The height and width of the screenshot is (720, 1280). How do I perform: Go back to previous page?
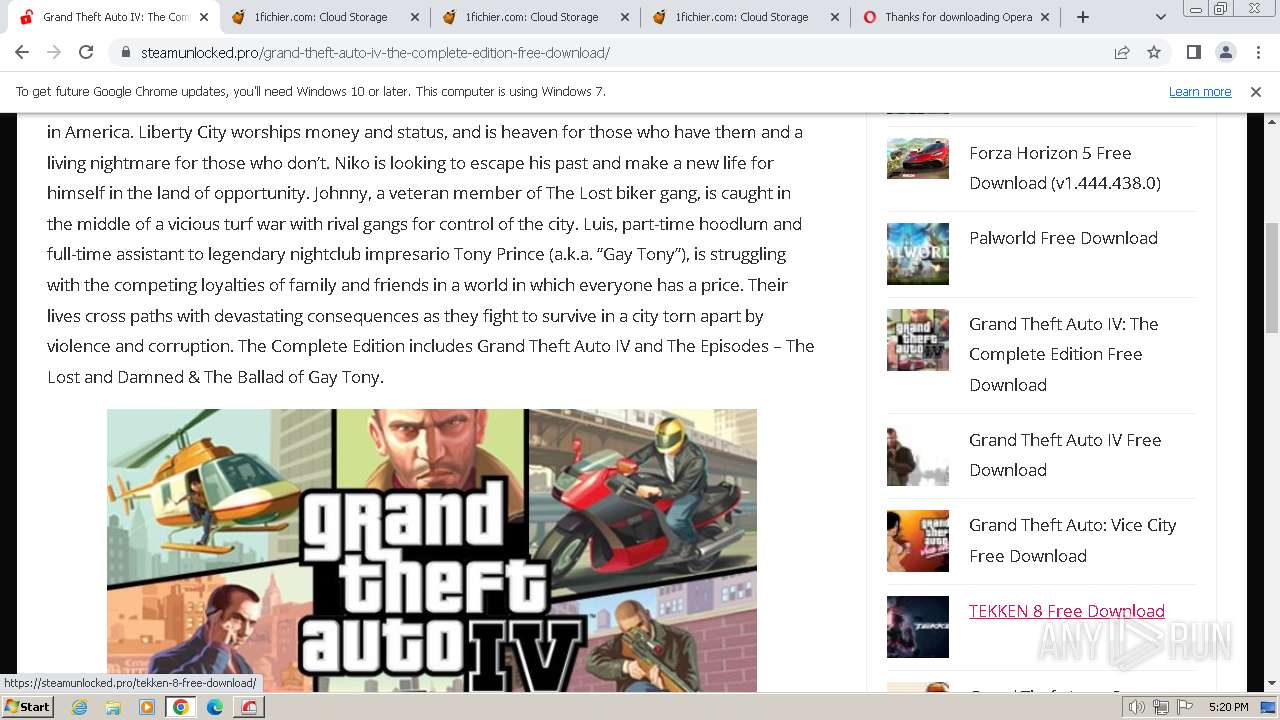click(x=22, y=52)
